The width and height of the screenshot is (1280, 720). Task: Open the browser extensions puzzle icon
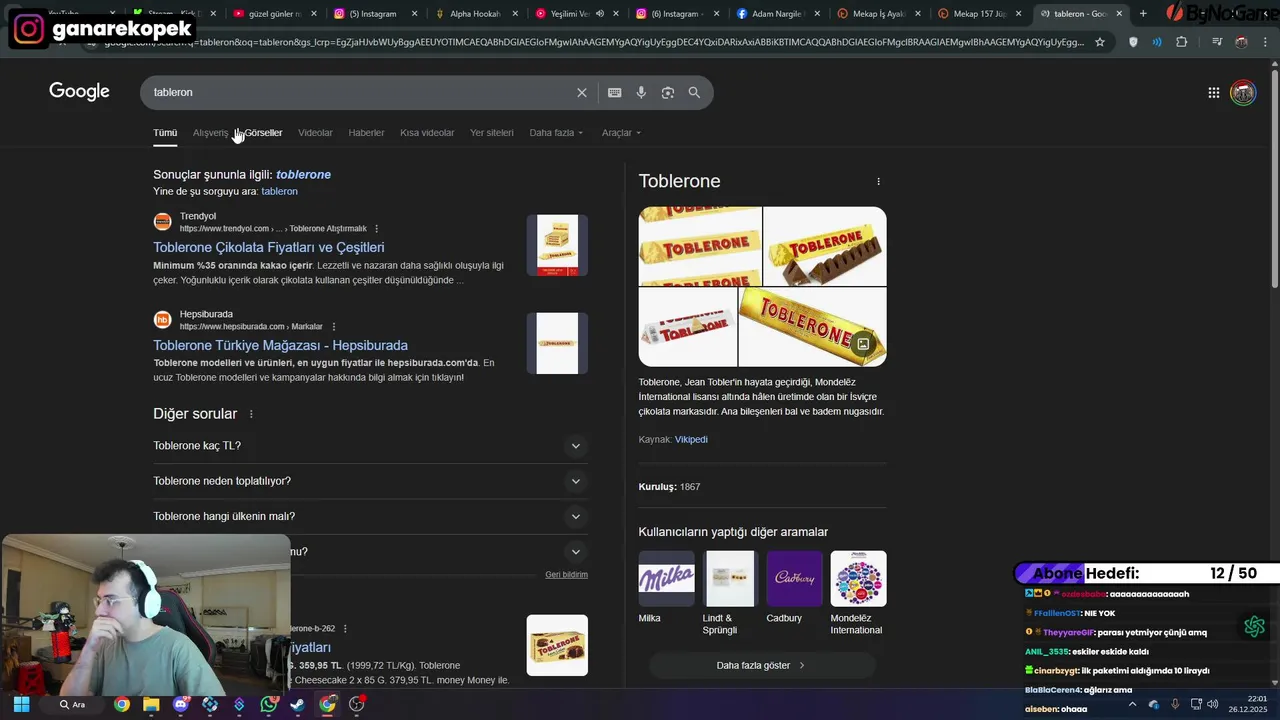tap(1182, 42)
